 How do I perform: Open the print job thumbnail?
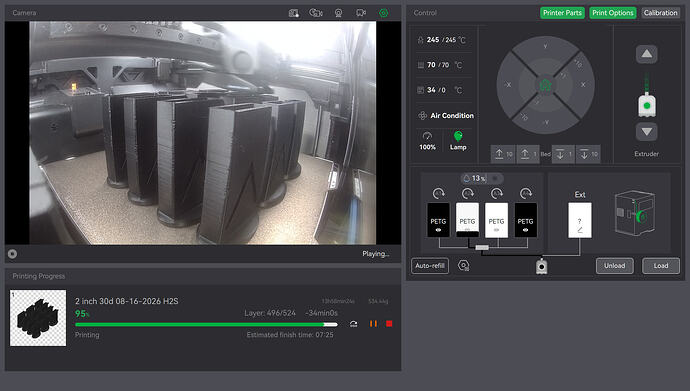tap(38, 318)
